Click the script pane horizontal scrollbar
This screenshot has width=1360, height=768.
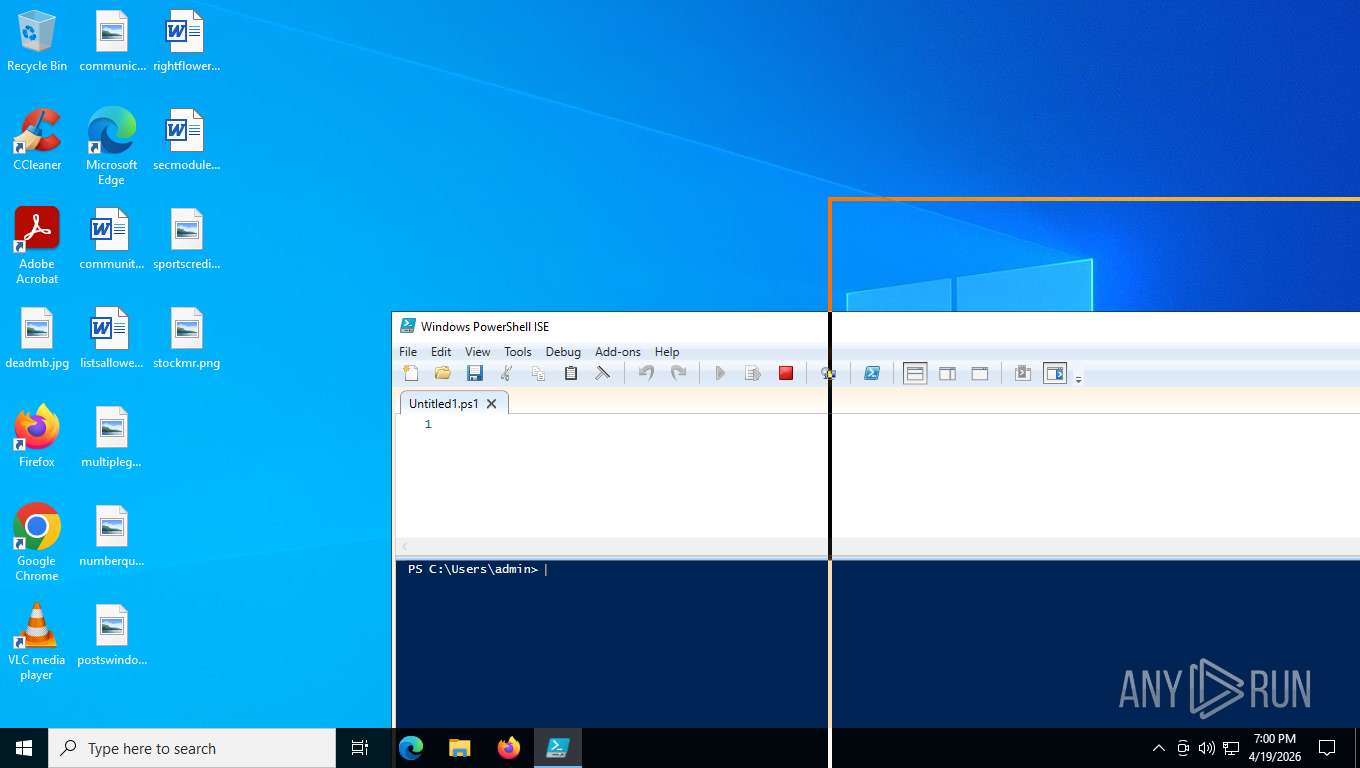click(878, 546)
